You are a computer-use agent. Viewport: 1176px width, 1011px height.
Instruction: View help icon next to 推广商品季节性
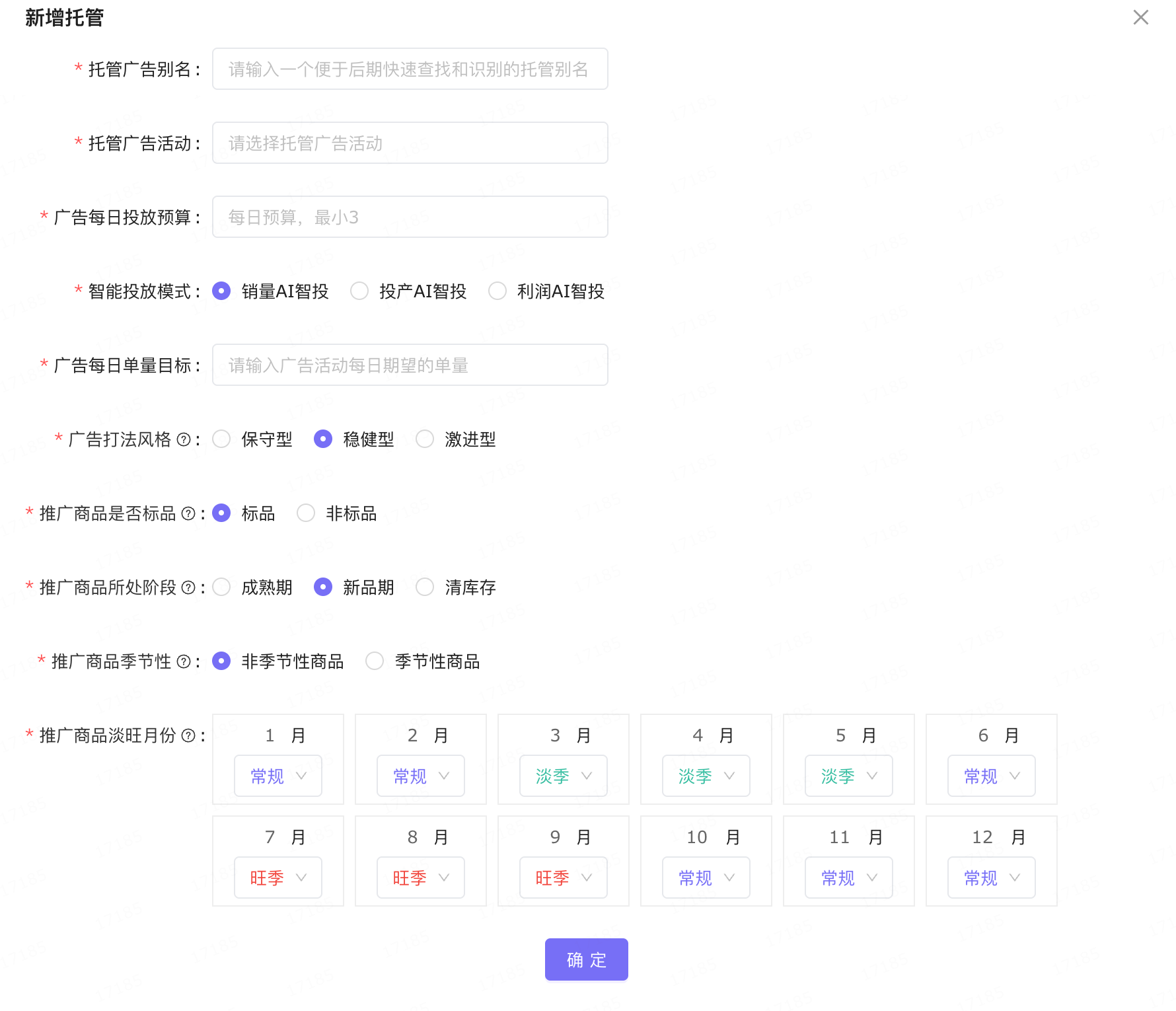[188, 661]
